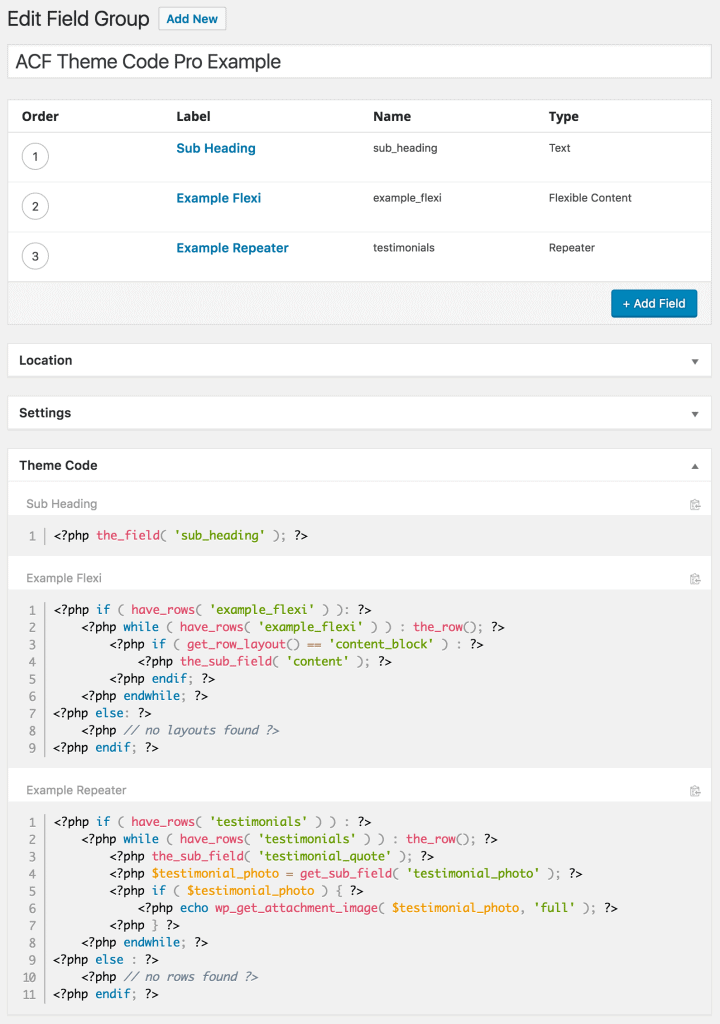Open the Example Flexi field for editing

point(218,198)
